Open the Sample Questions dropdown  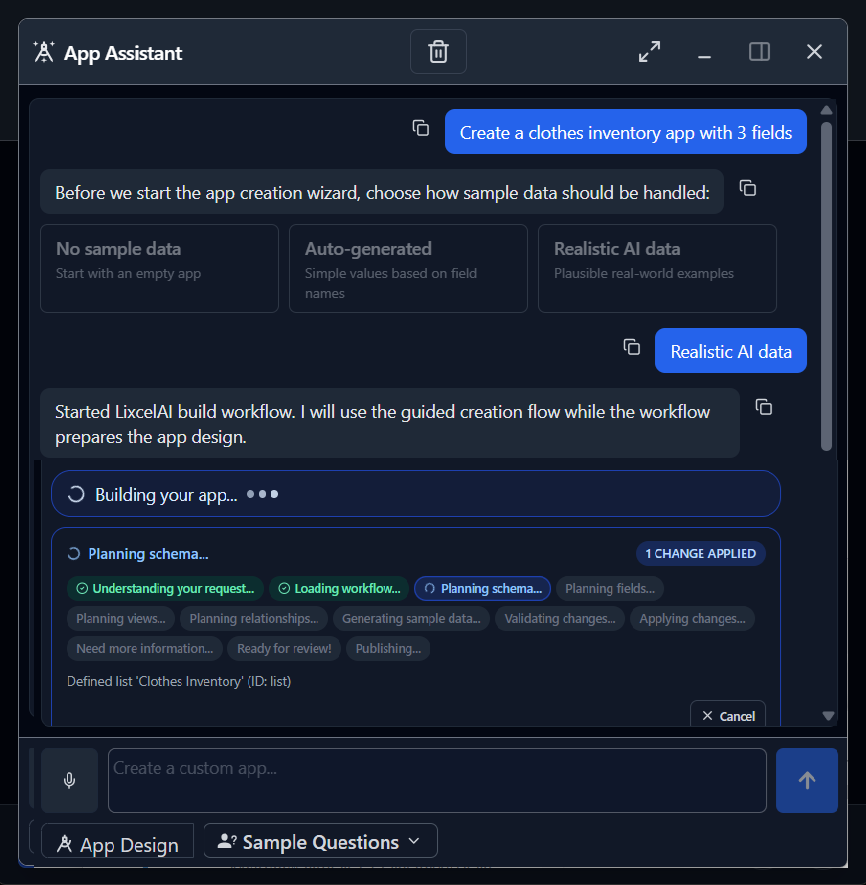pyautogui.click(x=320, y=841)
